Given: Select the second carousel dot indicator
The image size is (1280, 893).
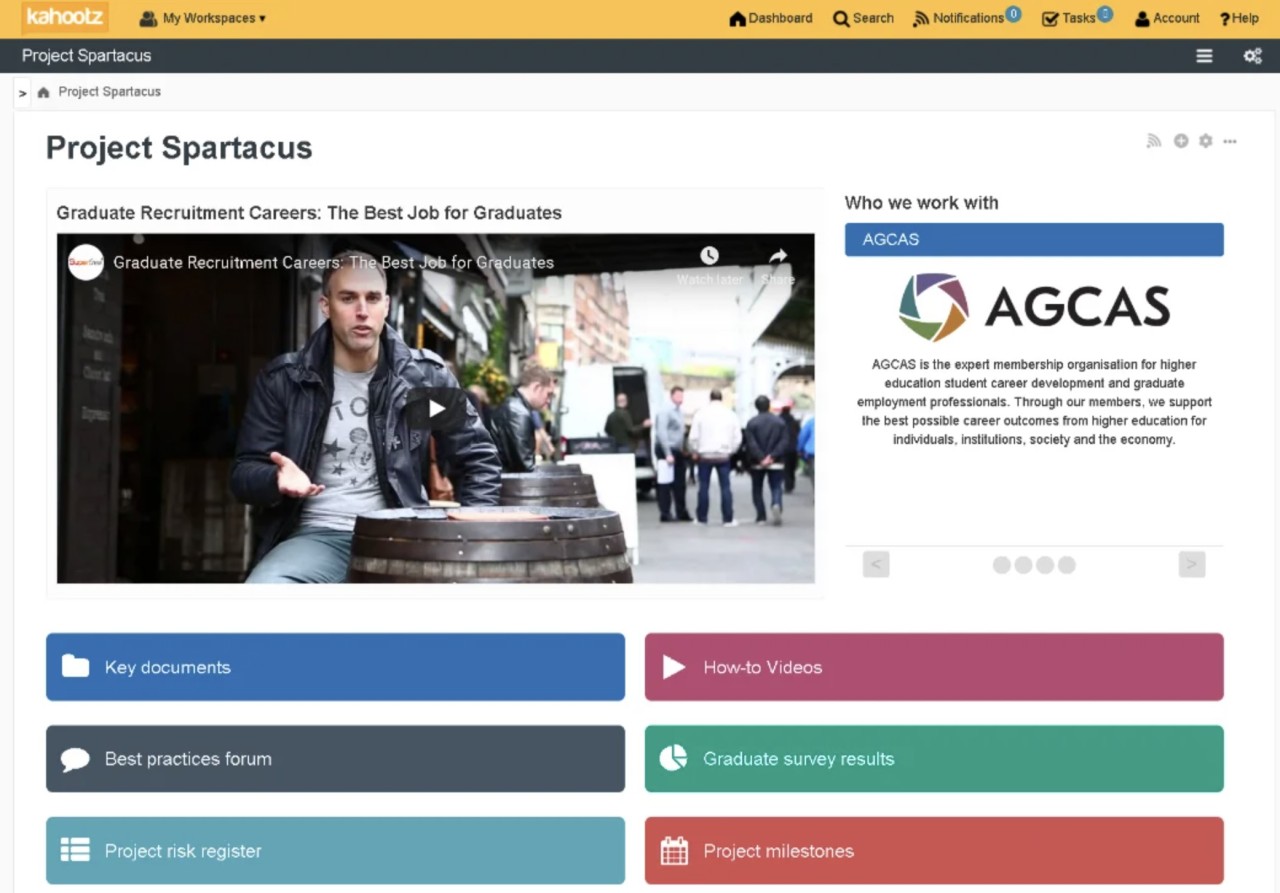Looking at the screenshot, I should coord(1023,565).
